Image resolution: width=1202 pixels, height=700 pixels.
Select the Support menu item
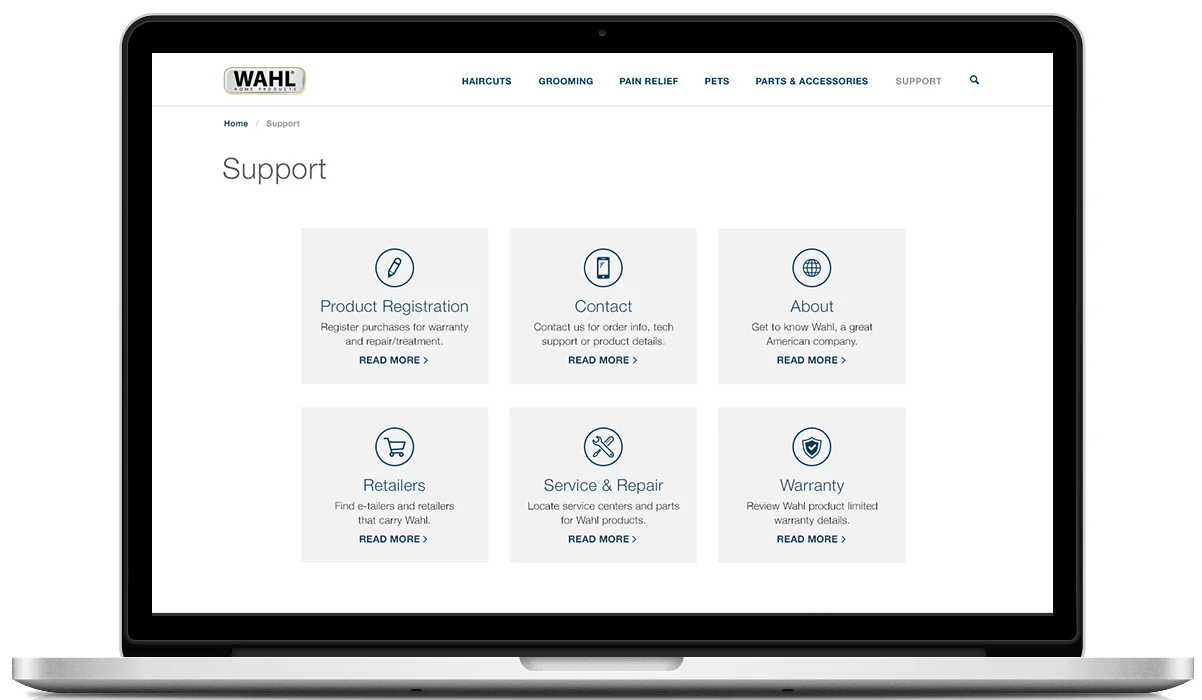pos(919,81)
